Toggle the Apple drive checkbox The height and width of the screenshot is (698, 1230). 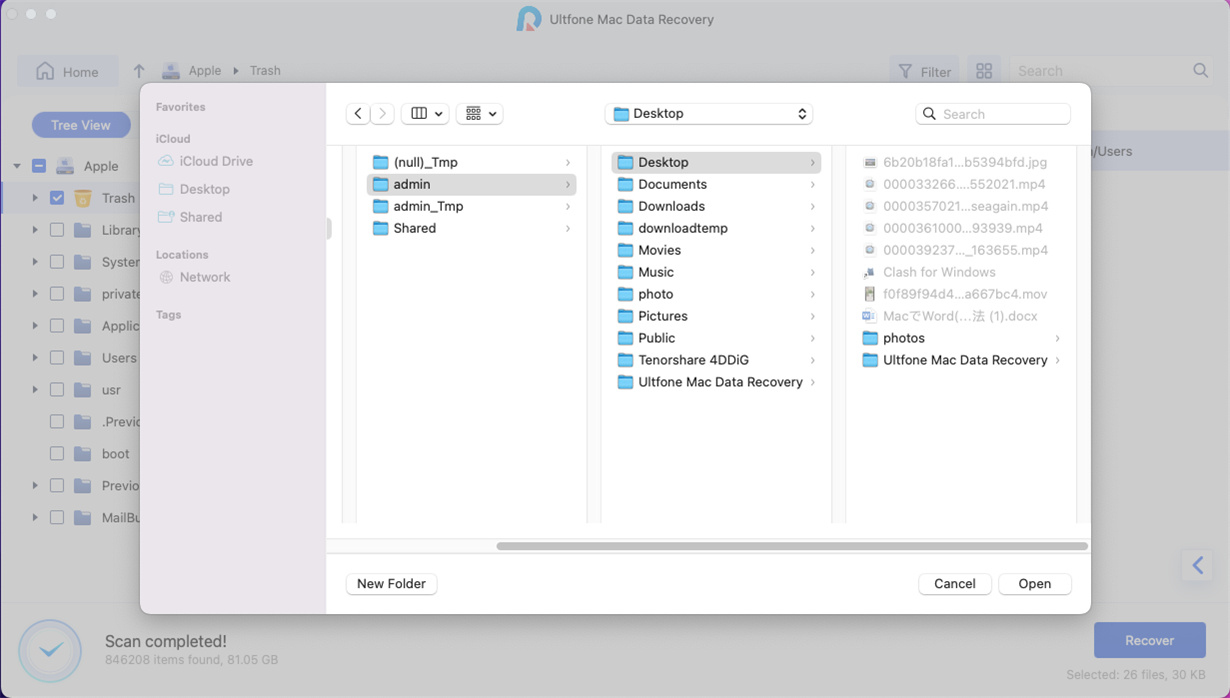(39, 166)
